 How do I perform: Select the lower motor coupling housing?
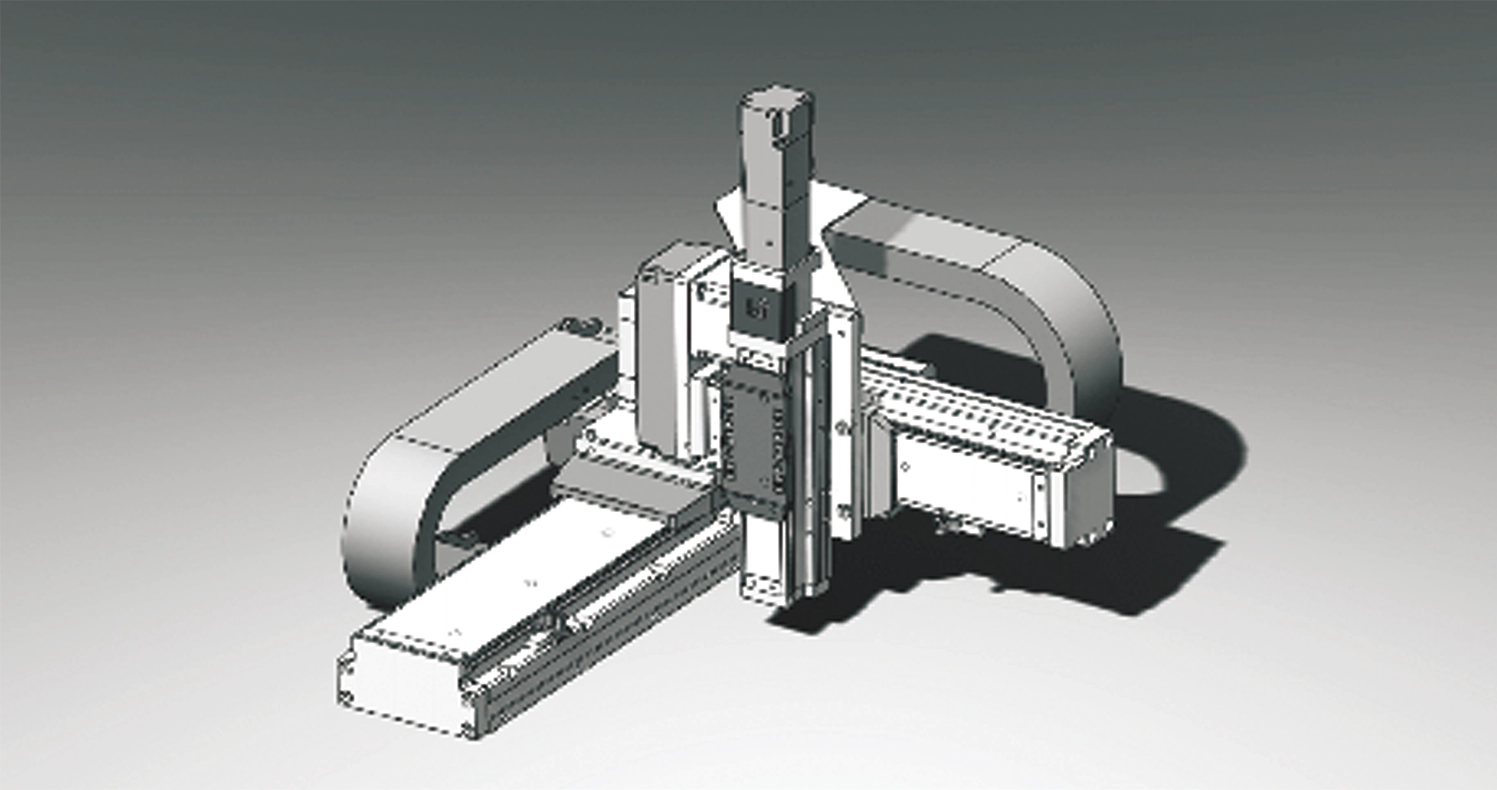click(x=770, y=232)
